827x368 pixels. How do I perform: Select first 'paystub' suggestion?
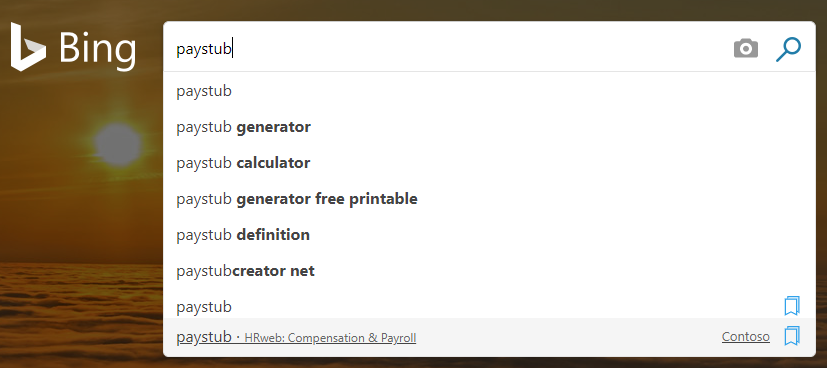point(489,91)
